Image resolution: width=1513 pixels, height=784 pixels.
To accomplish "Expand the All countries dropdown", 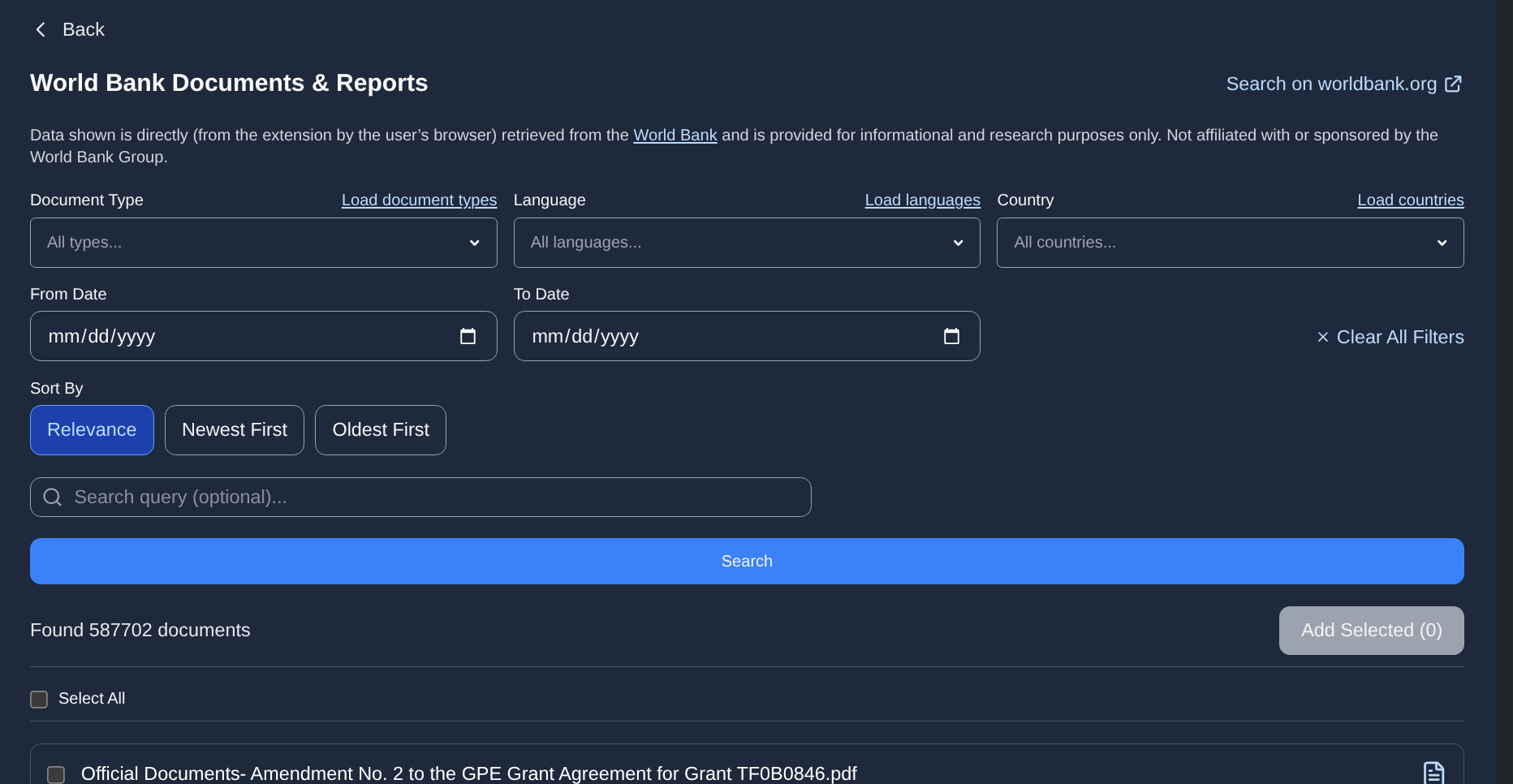I will 1231,243.
